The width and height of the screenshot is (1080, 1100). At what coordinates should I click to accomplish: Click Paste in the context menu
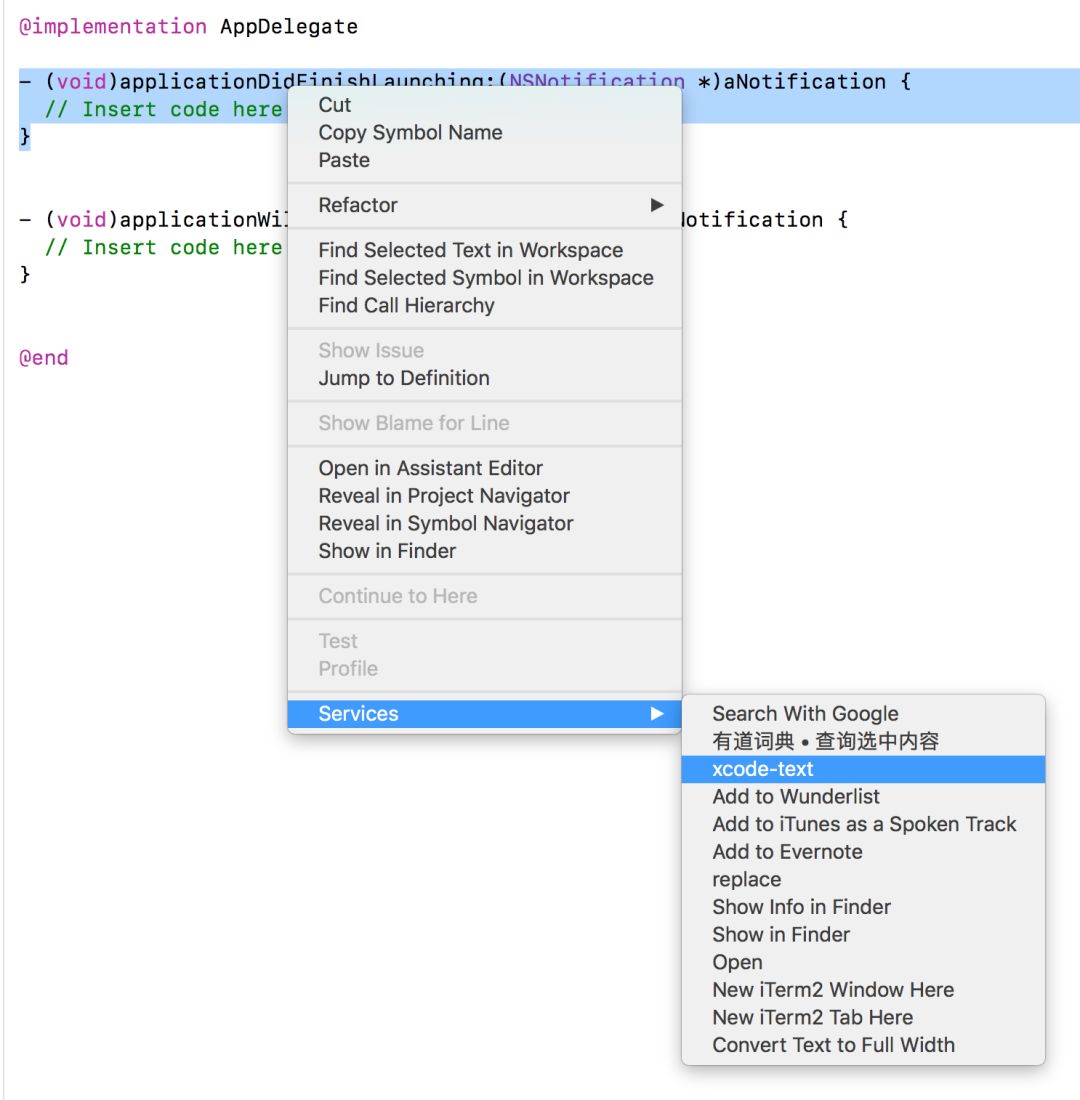[344, 160]
